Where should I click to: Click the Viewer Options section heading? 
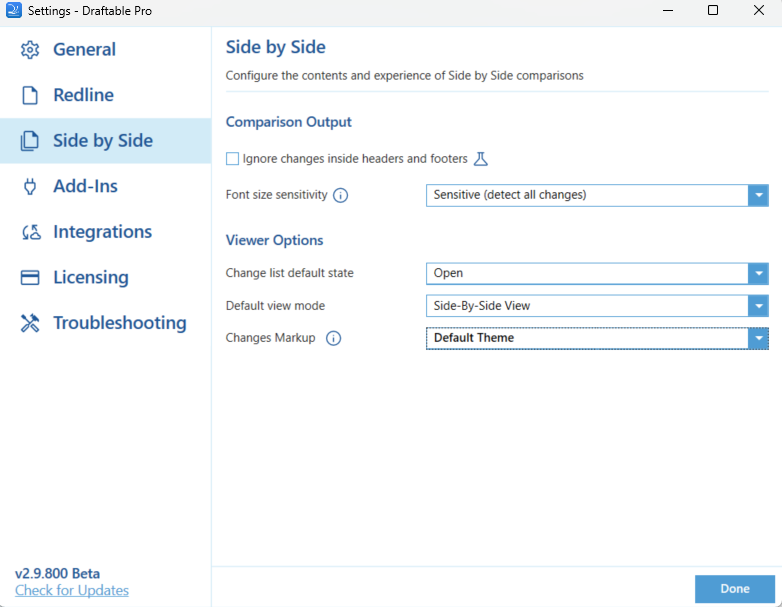click(x=274, y=240)
